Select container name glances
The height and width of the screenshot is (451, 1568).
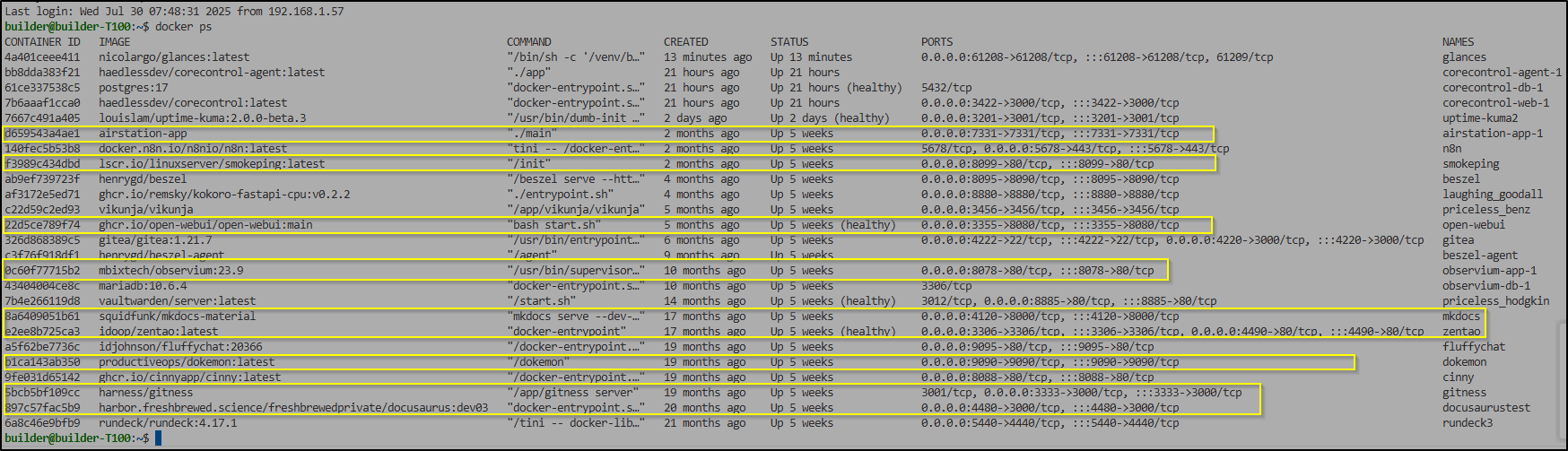[1465, 57]
